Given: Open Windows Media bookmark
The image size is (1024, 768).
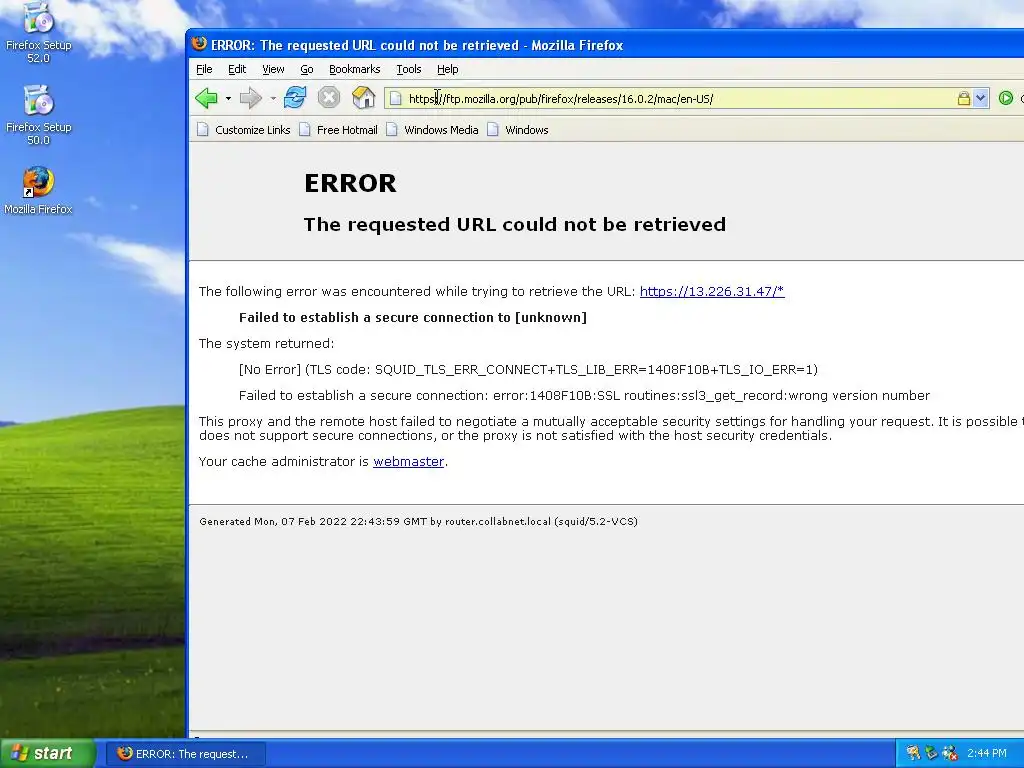Looking at the screenshot, I should coord(432,130).
